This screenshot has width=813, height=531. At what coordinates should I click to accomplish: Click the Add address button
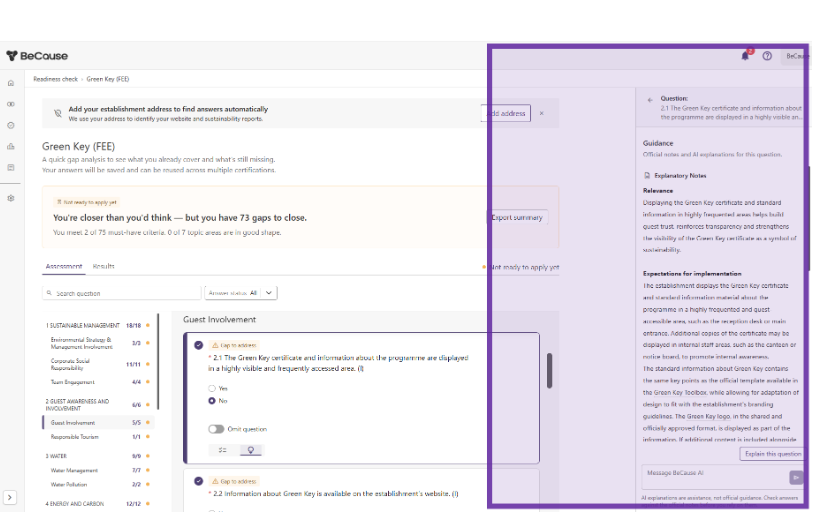[x=506, y=114]
